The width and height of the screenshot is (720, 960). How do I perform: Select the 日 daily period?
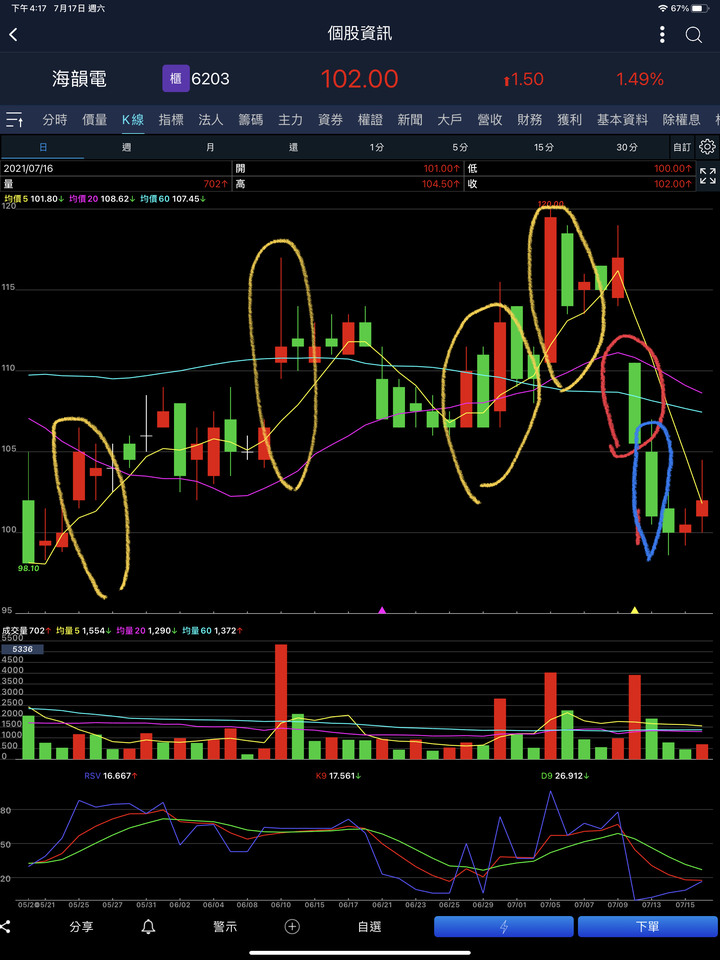click(x=43, y=147)
